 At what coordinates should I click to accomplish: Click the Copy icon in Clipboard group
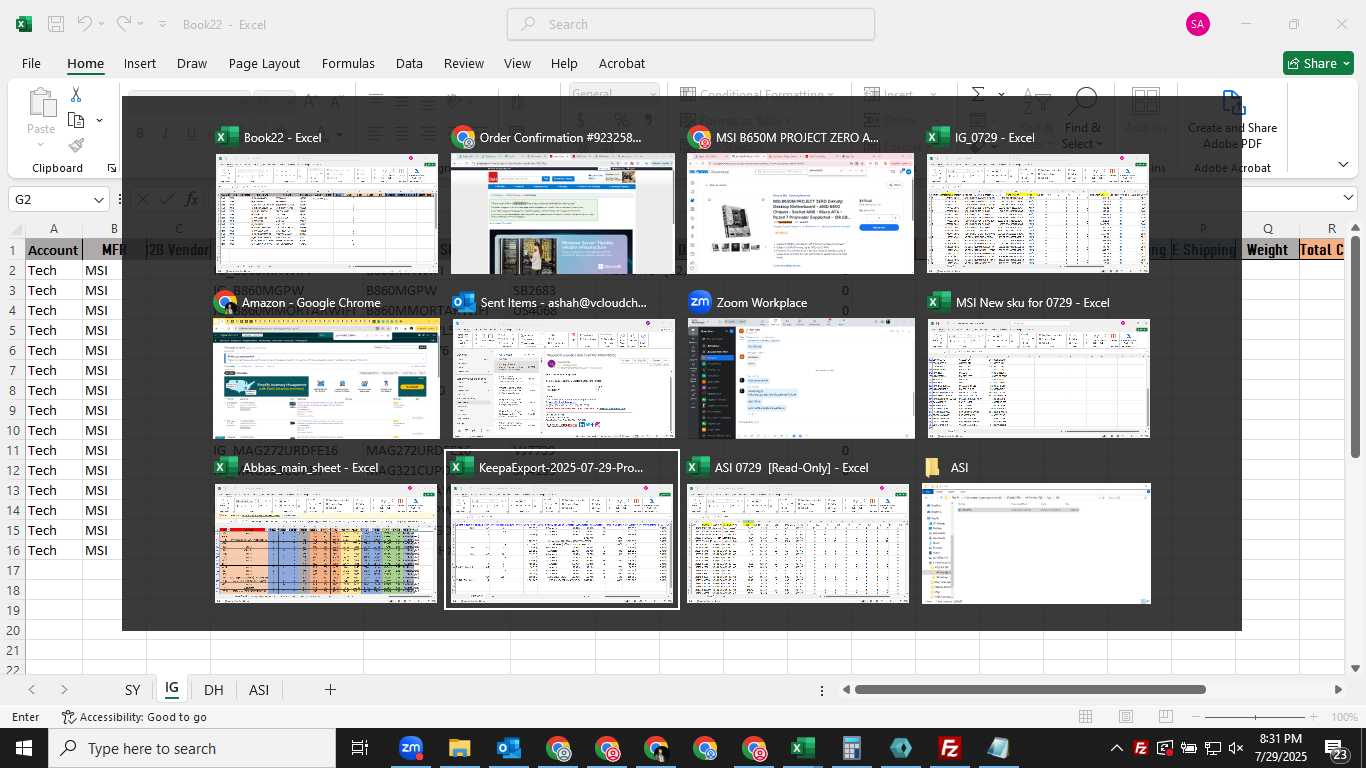pyautogui.click(x=76, y=120)
